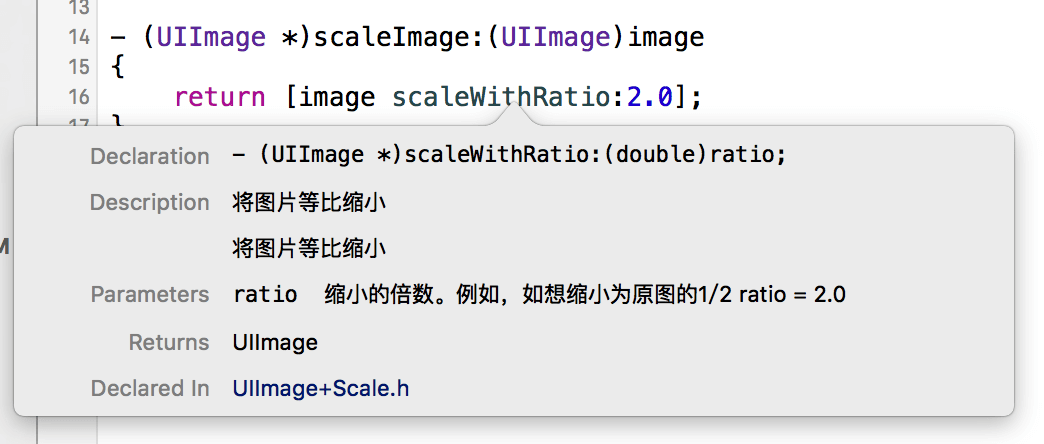Open the UIImage+Scale.h declared-in link
This screenshot has height=444, width=1044.
tap(321, 388)
